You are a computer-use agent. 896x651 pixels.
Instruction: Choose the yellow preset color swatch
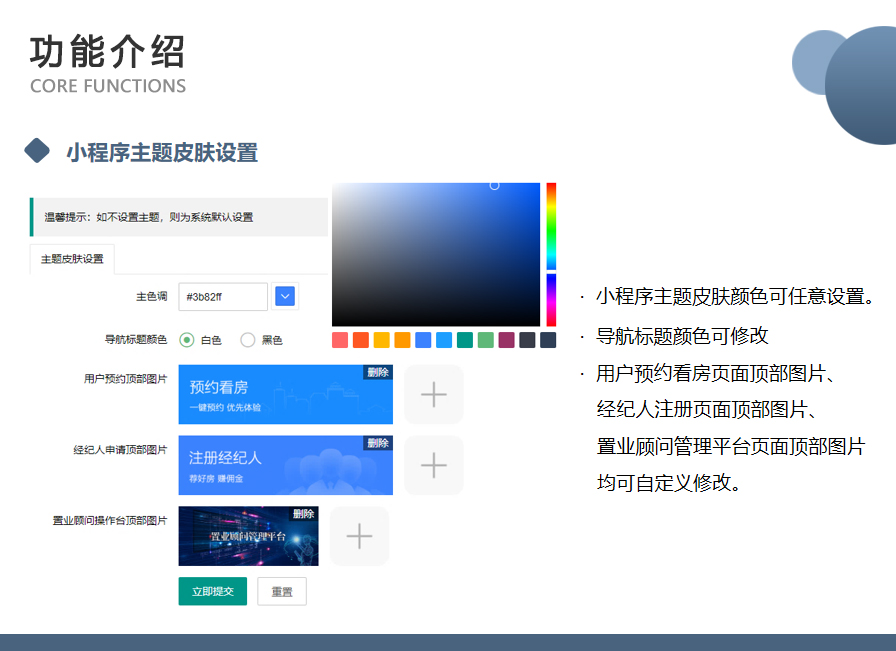coord(381,340)
